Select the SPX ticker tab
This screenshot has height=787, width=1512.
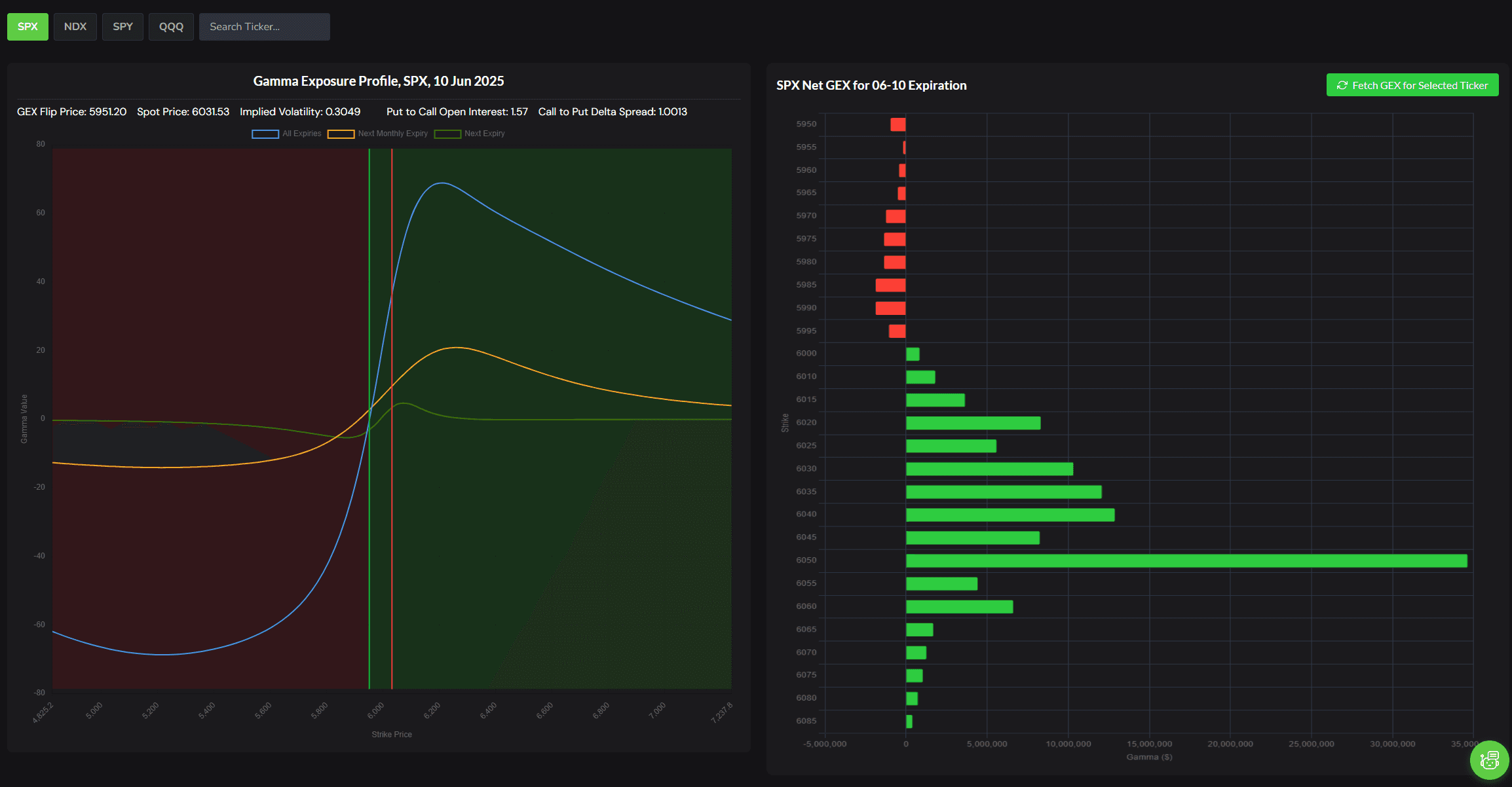28,27
